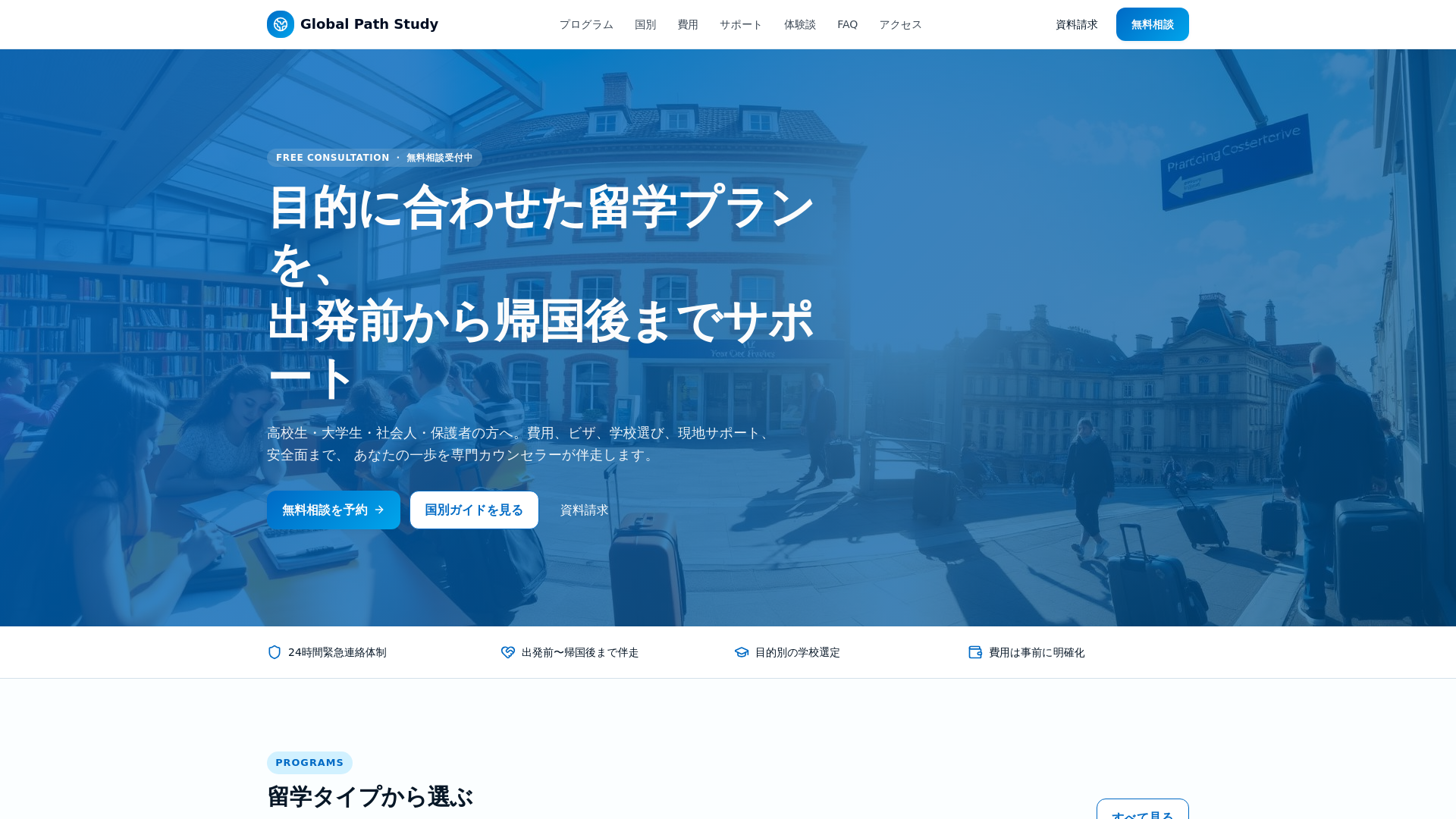Viewport: 1456px width, 819px height.
Task: Click the wallet icon beside 費用は事前に明確化
Action: pyautogui.click(x=975, y=652)
